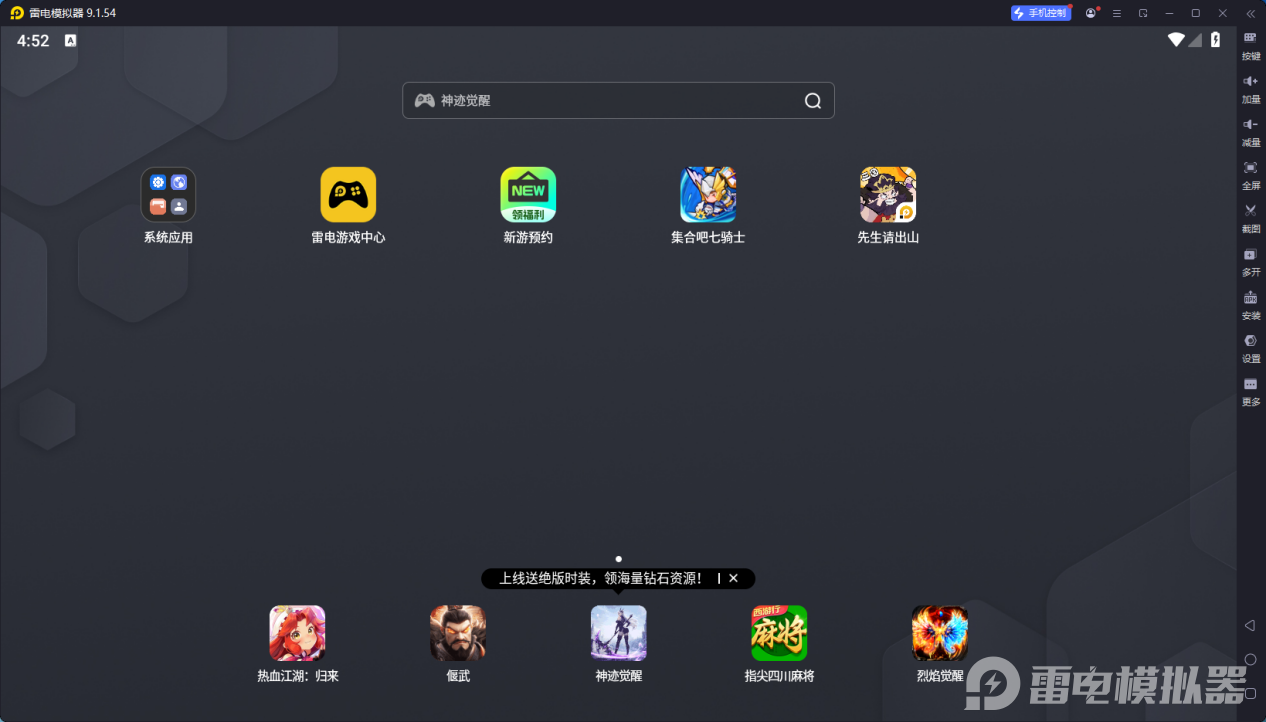Image resolution: width=1266 pixels, height=722 pixels.
Task: Enter 全屏 fullscreen mode
Action: 1251,175
